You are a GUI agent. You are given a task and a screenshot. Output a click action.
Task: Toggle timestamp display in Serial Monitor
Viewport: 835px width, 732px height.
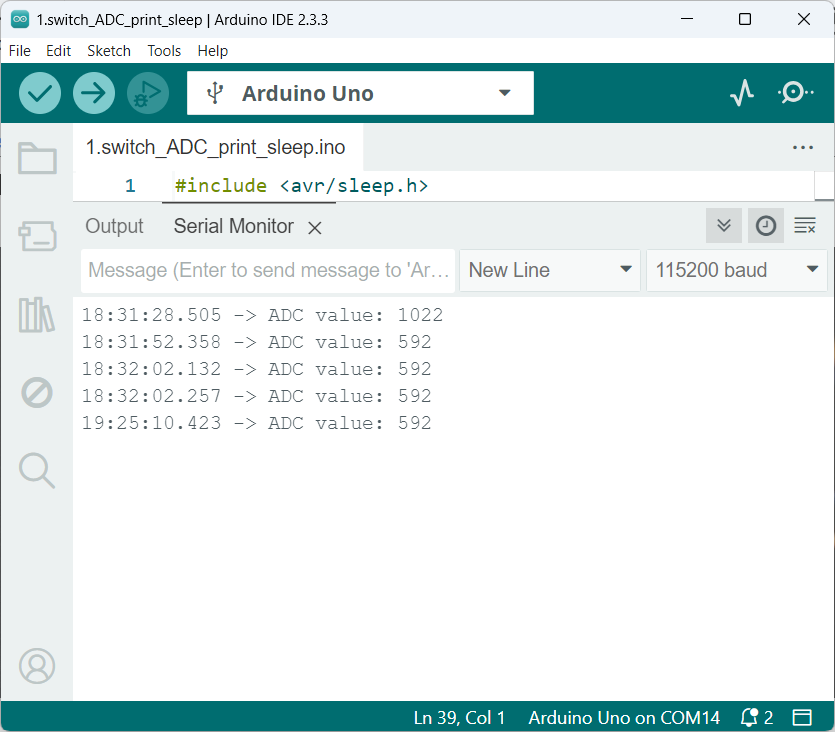point(766,226)
